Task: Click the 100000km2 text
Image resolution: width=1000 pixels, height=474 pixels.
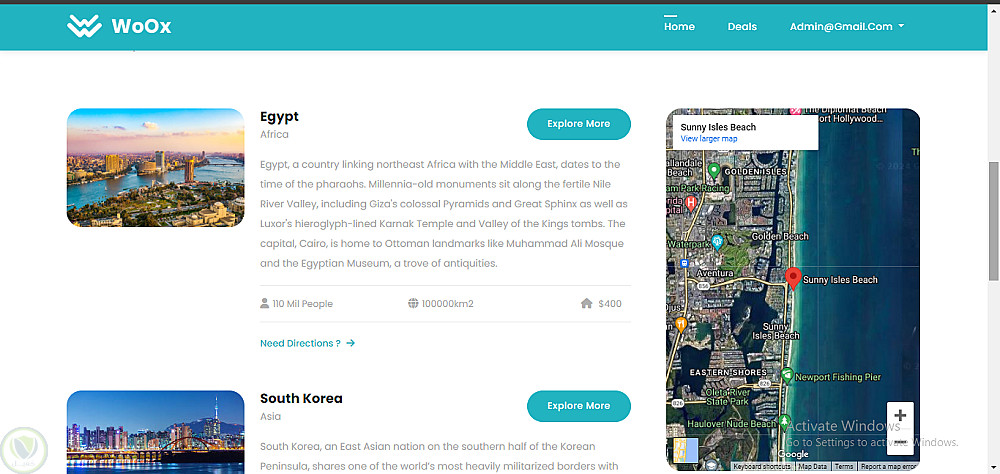Action: pos(448,304)
